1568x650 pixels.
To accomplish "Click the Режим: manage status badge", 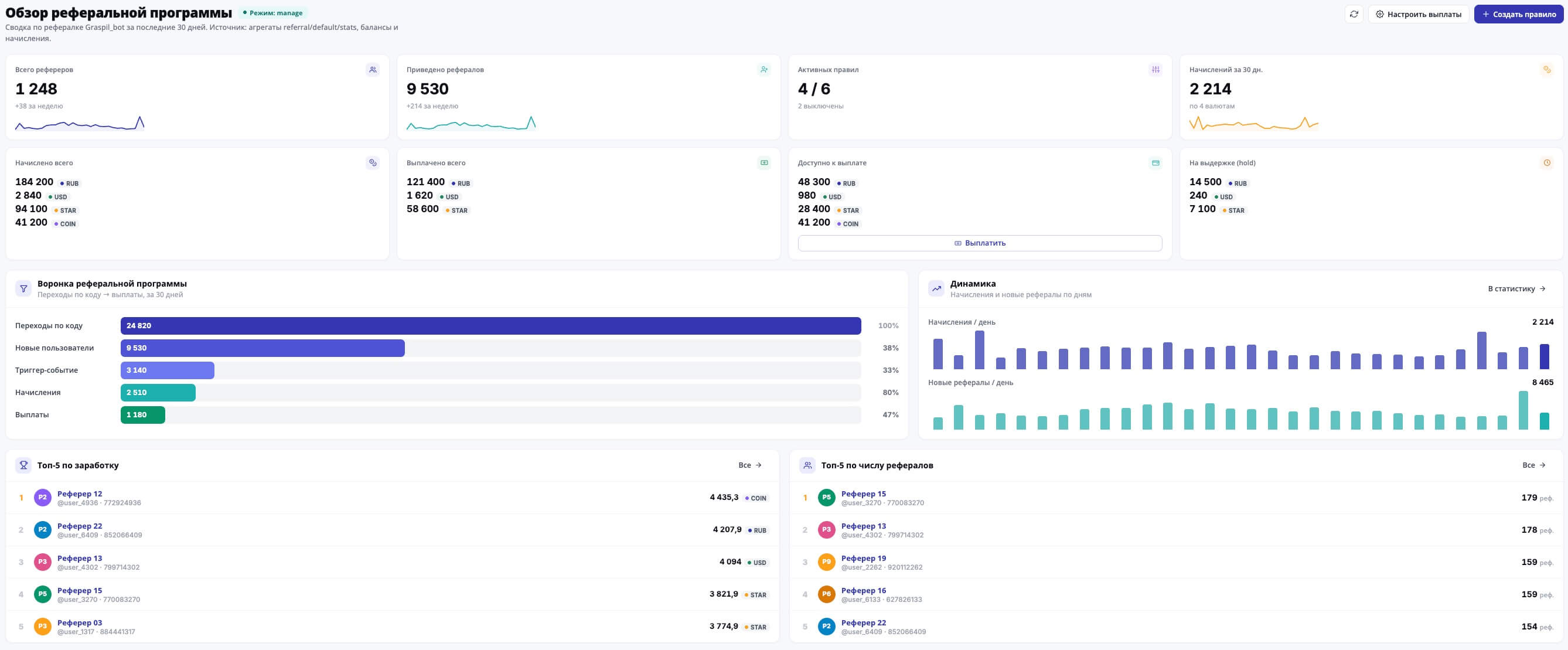I will [x=272, y=13].
